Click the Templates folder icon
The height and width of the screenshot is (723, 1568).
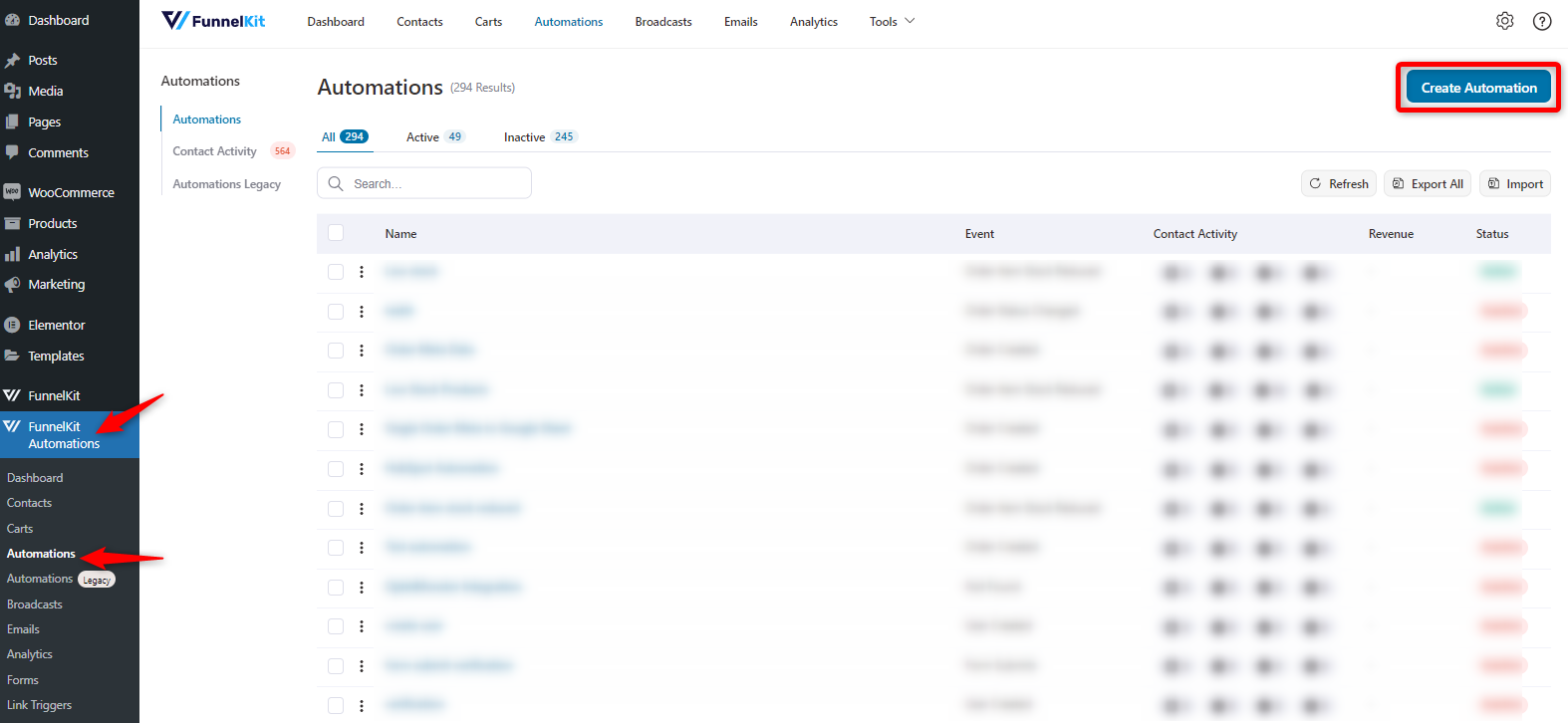pyautogui.click(x=12, y=356)
